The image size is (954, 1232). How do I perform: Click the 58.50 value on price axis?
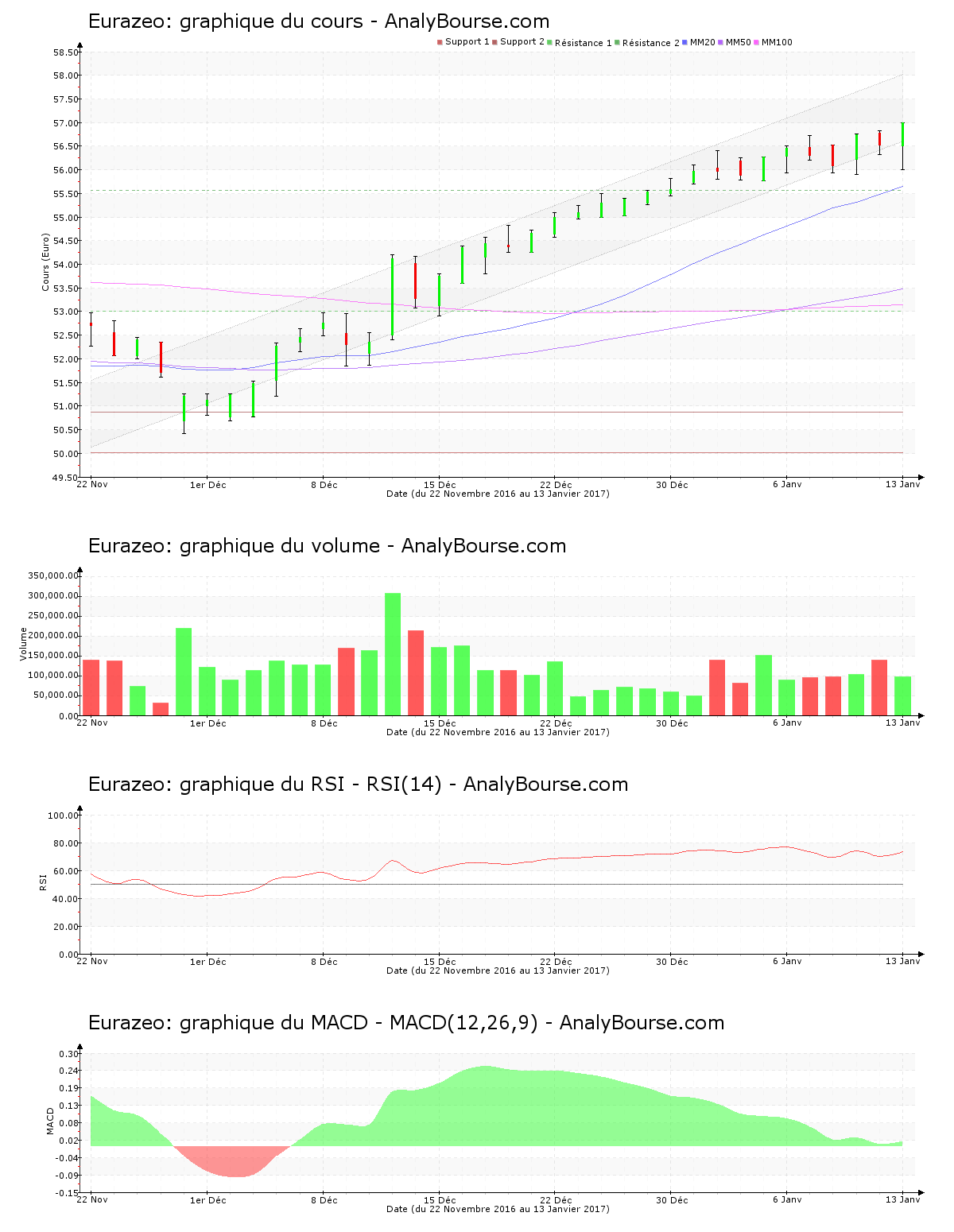coord(66,52)
